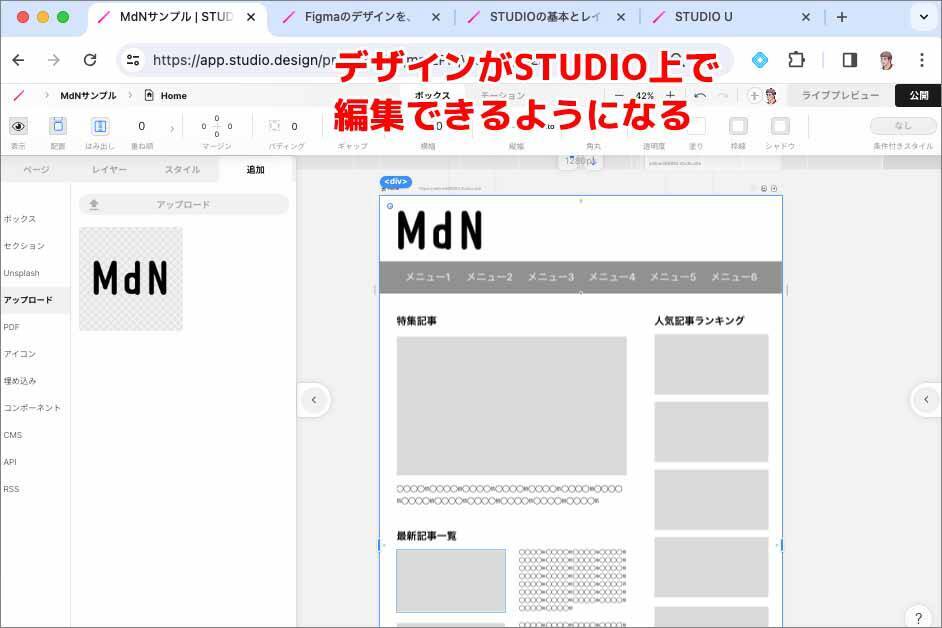Toggle the border (枠線) option

(738, 126)
